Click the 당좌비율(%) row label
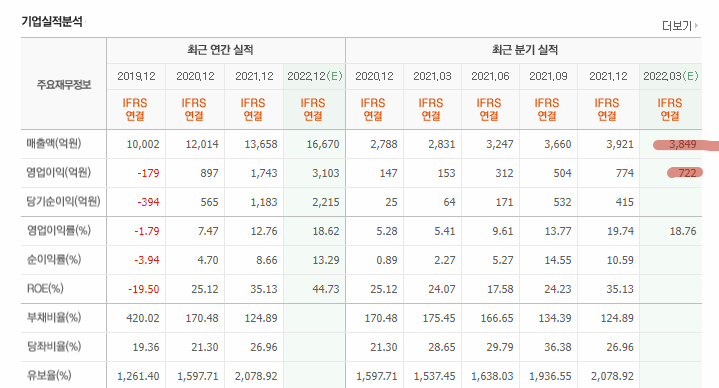The image size is (719, 388). coord(54,346)
